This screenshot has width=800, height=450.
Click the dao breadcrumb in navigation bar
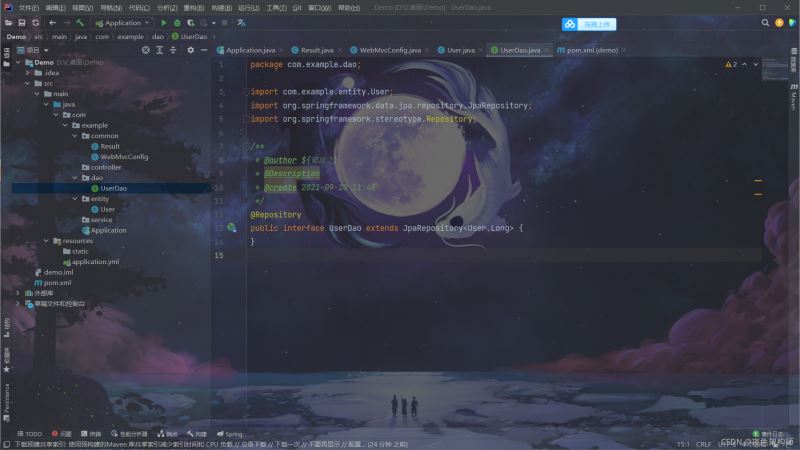[x=158, y=37]
